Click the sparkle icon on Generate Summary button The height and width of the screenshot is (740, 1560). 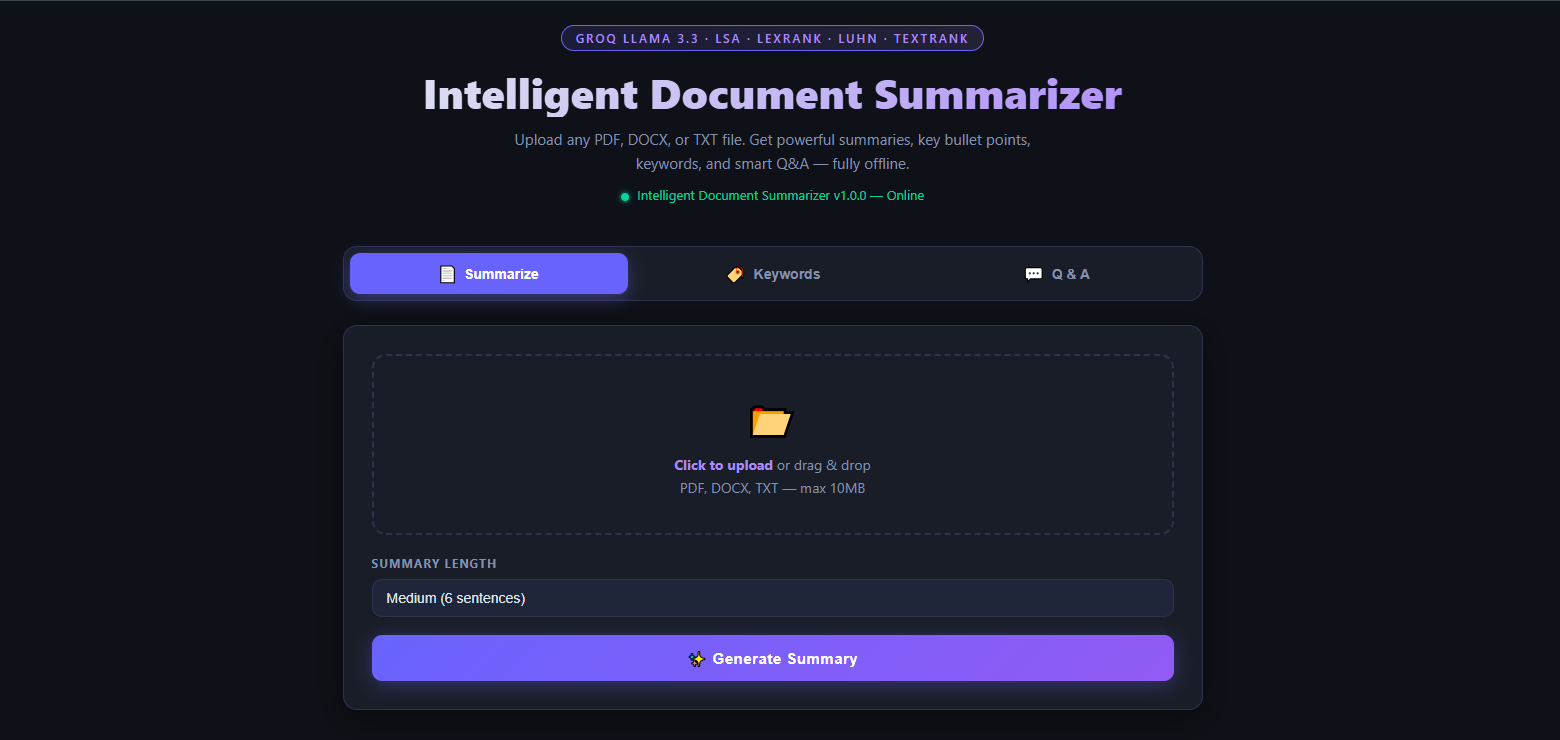pyautogui.click(x=695, y=658)
